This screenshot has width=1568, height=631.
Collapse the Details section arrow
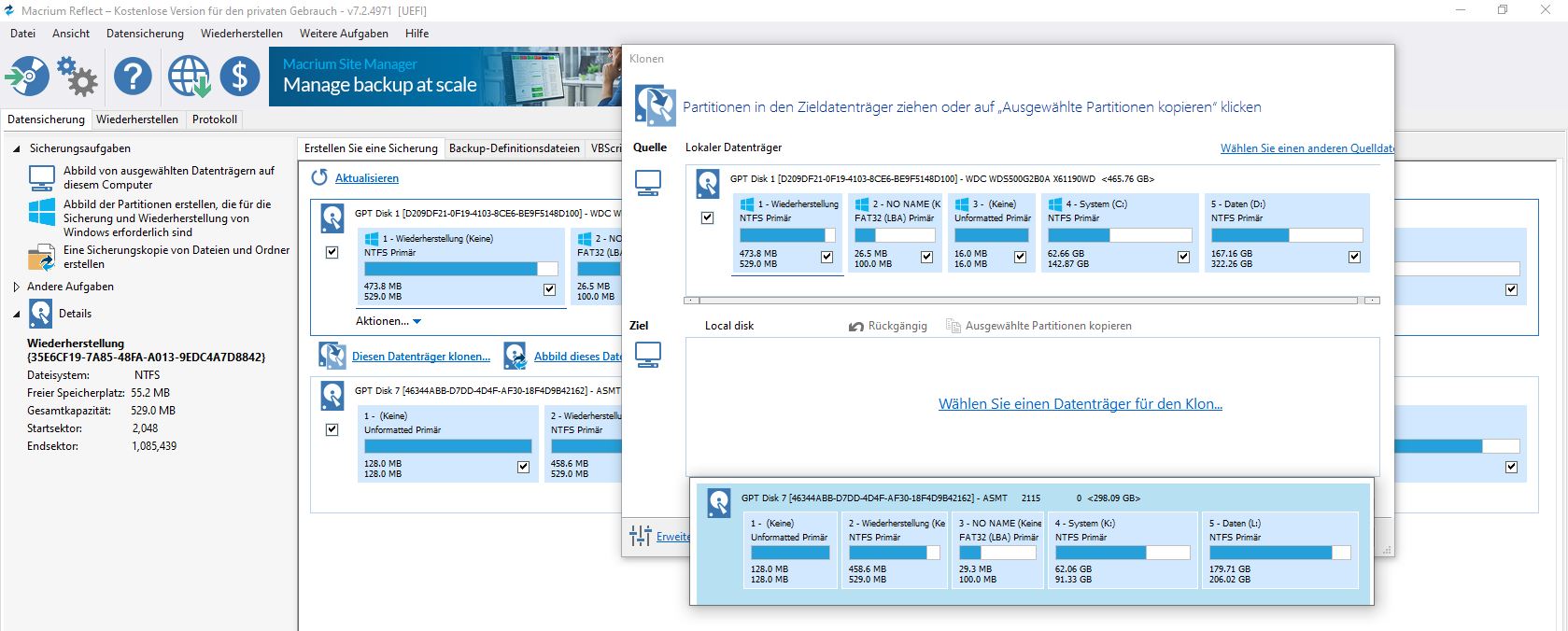16,314
